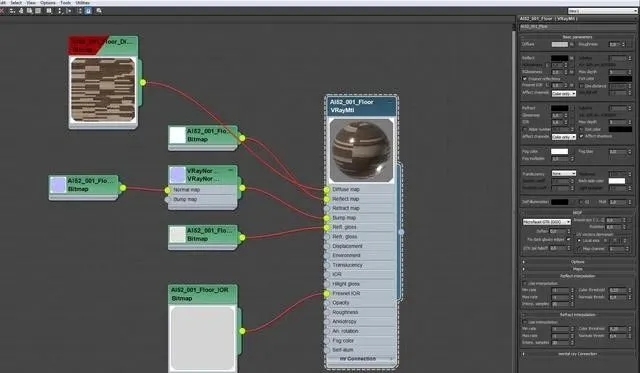The height and width of the screenshot is (373, 640).
Task: Open the Options menu
Action: tap(48, 2)
